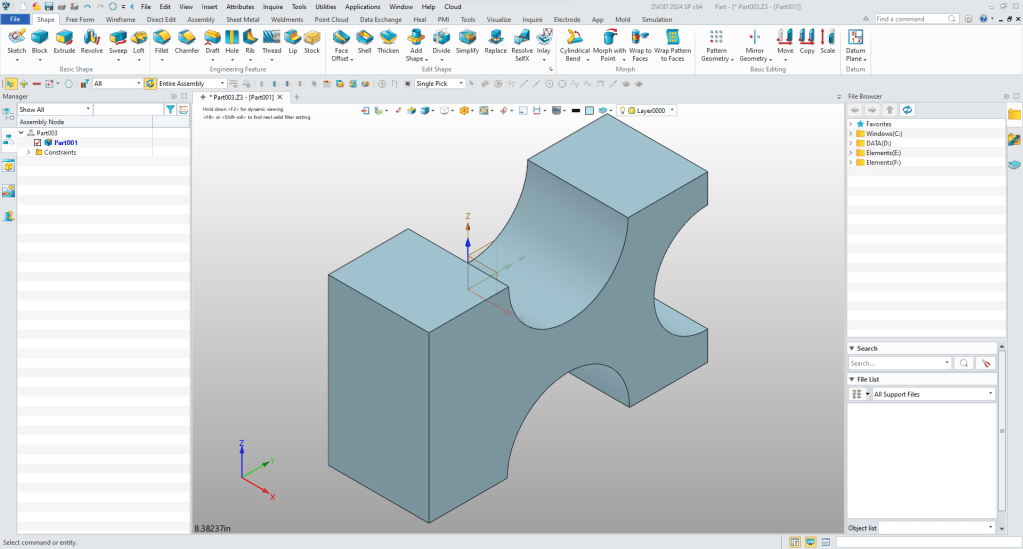Expand the Windows(C:) folder in File Browser

click(x=851, y=133)
